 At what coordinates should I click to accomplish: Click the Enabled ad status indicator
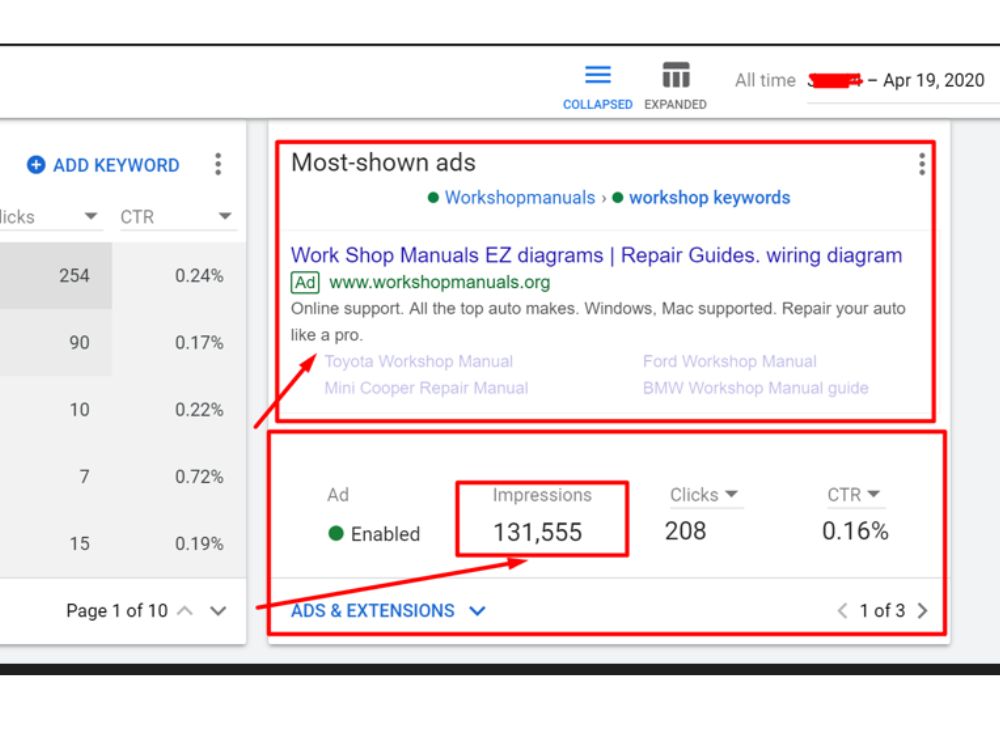(x=374, y=534)
